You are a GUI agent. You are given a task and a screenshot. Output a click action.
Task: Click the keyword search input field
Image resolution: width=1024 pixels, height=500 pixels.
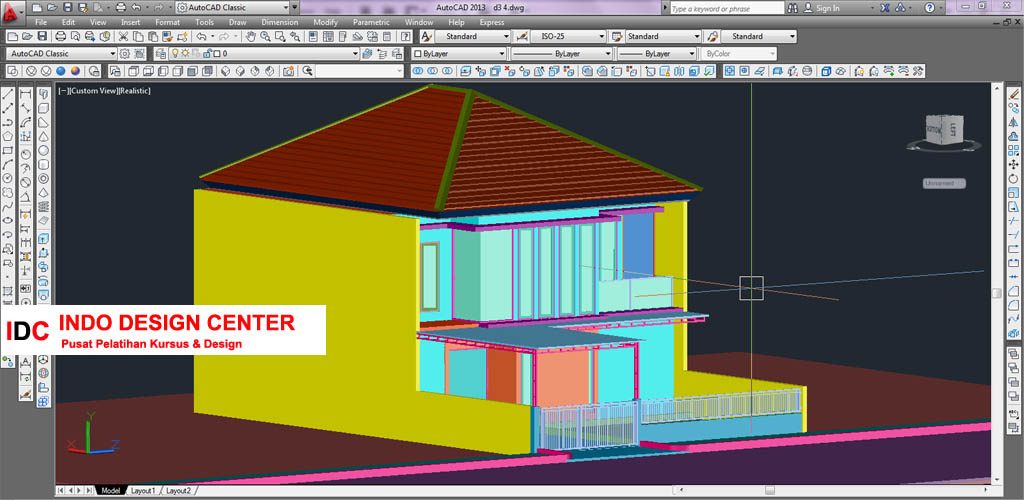pyautogui.click(x=726, y=8)
